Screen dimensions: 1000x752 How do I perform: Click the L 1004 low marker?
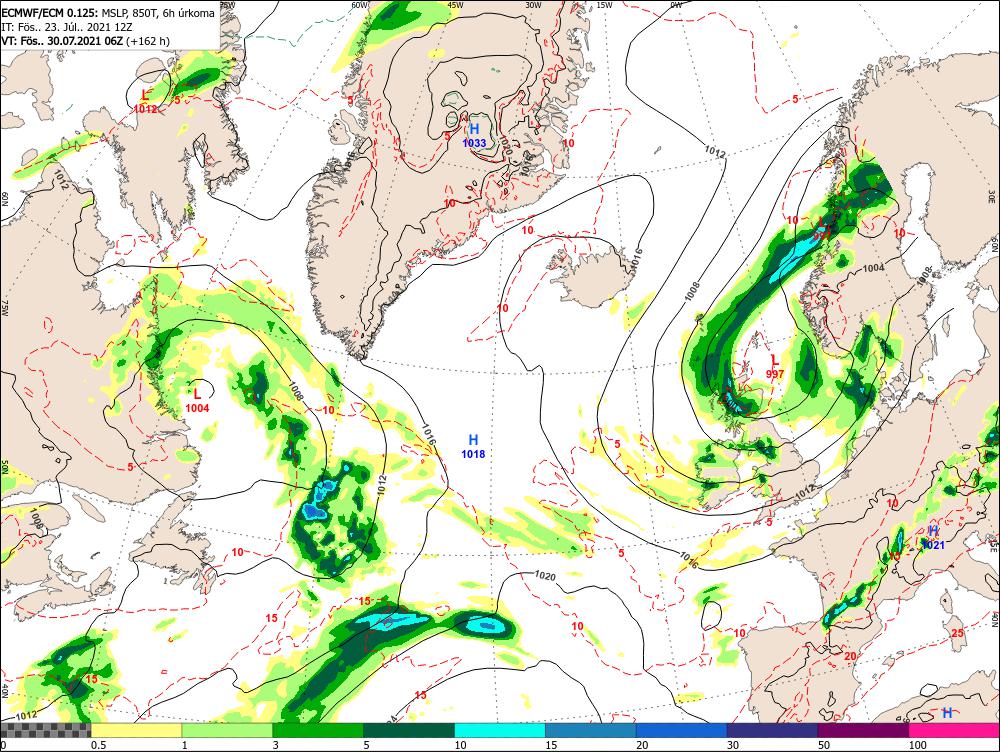pos(197,401)
